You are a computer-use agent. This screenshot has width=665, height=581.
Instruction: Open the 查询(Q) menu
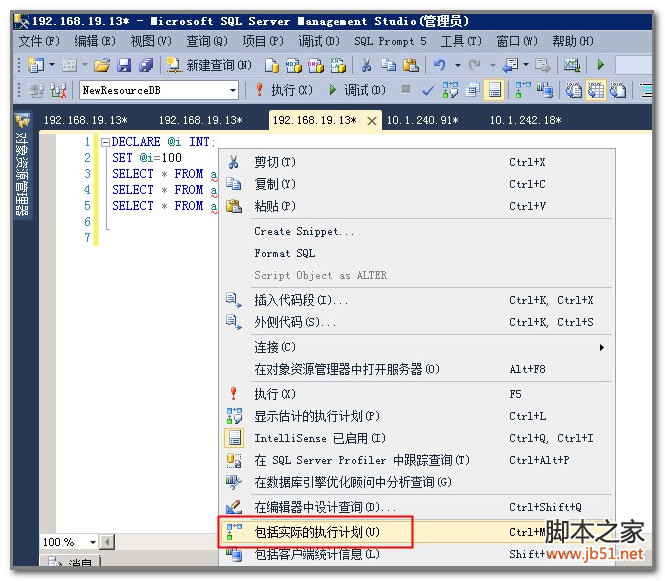pyautogui.click(x=207, y=41)
